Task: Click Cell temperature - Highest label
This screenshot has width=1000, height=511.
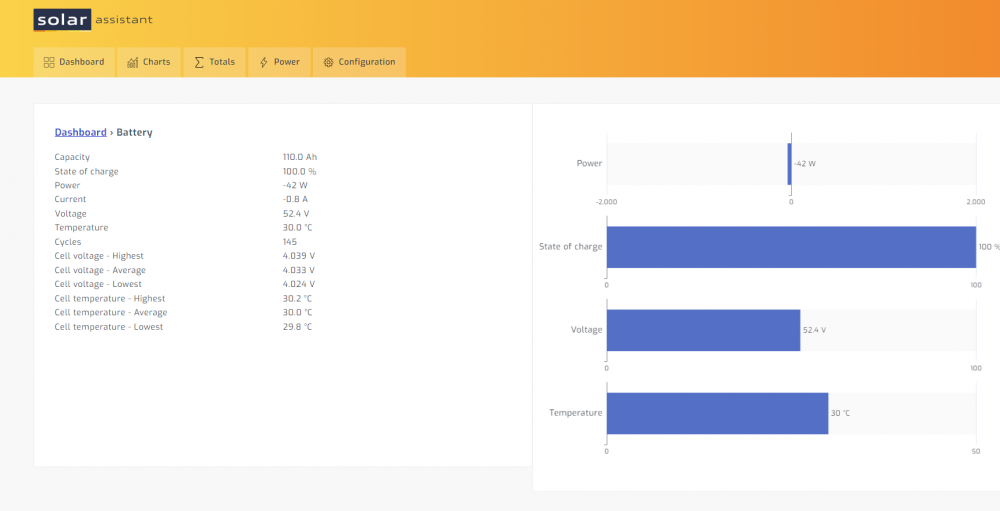Action: [x=110, y=299]
